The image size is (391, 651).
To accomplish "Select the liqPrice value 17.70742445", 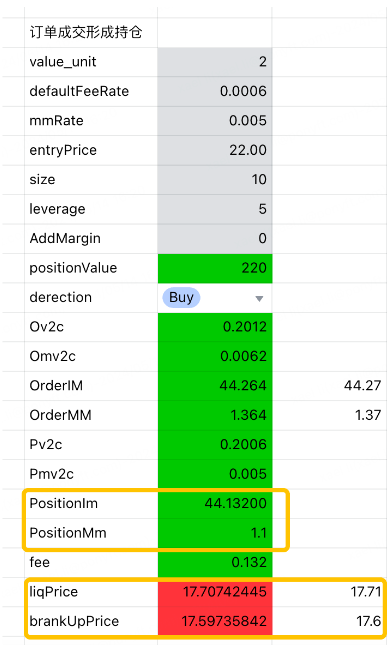I will point(215,592).
